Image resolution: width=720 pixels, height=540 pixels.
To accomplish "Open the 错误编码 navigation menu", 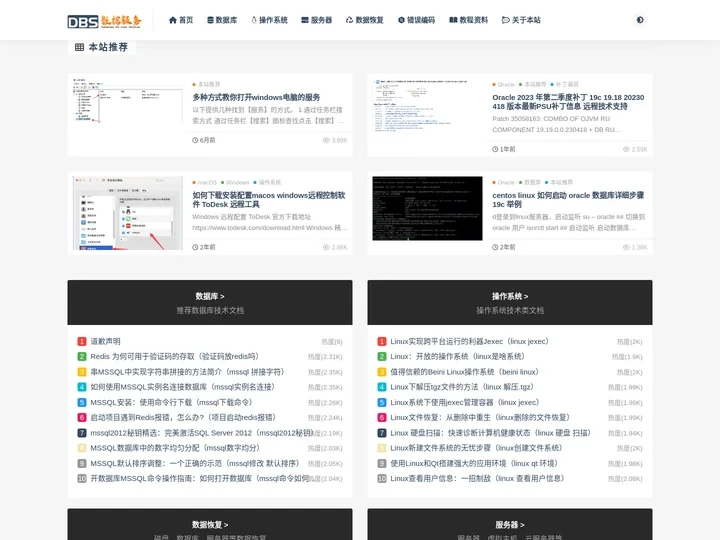I will [416, 20].
